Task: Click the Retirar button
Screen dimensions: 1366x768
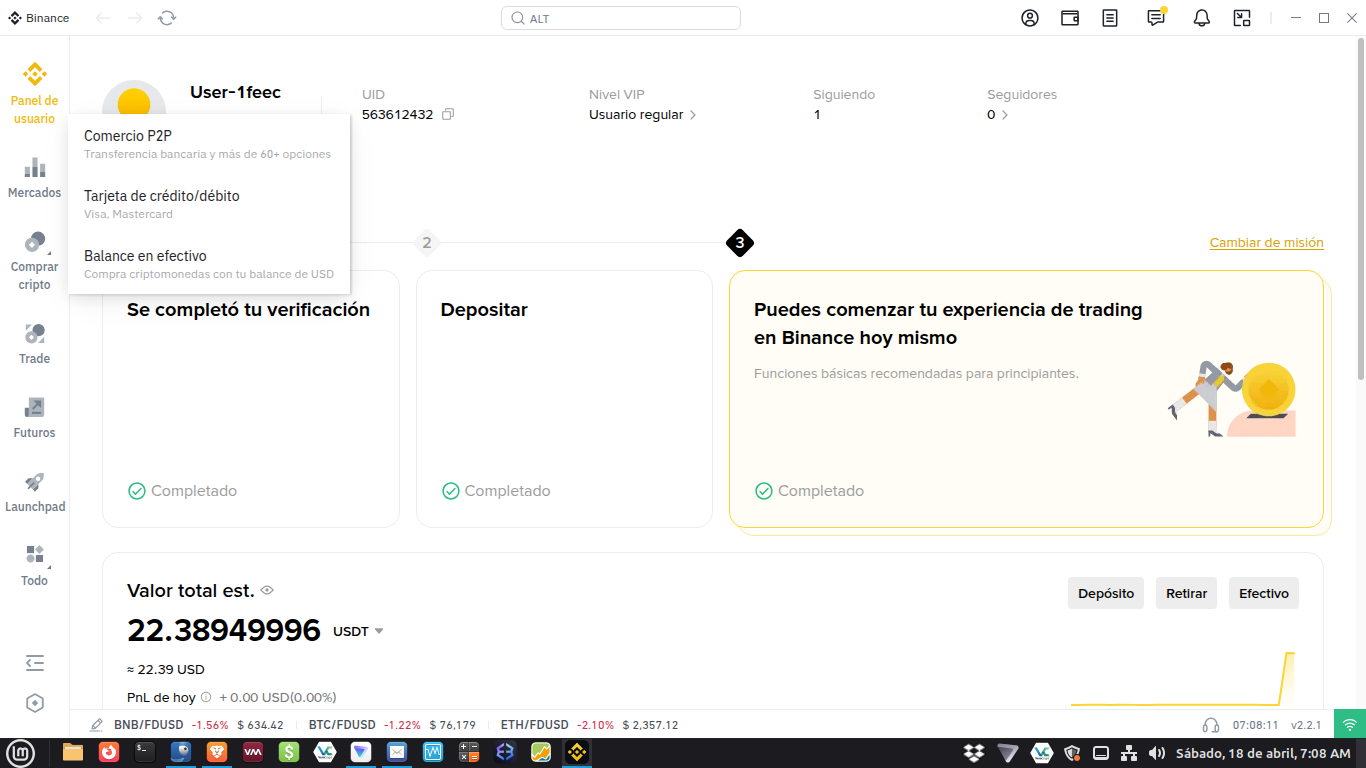Action: coord(1187,593)
